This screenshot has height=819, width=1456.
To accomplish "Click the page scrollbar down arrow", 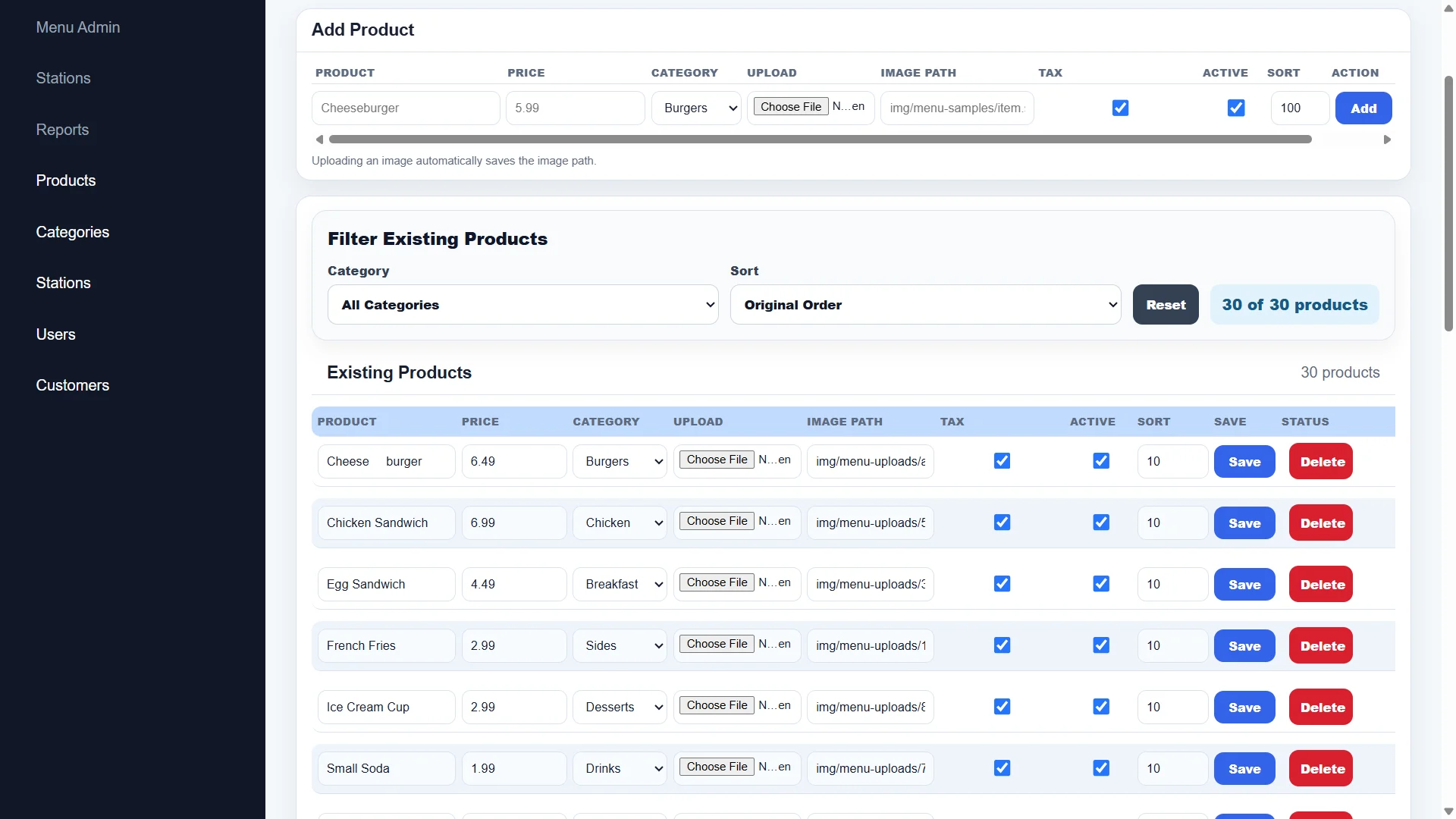I will (x=1448, y=811).
